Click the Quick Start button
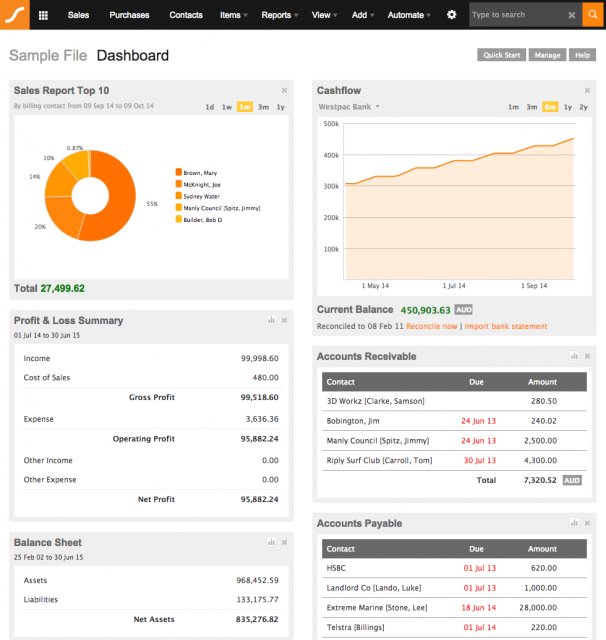The width and height of the screenshot is (606, 640). (x=502, y=55)
